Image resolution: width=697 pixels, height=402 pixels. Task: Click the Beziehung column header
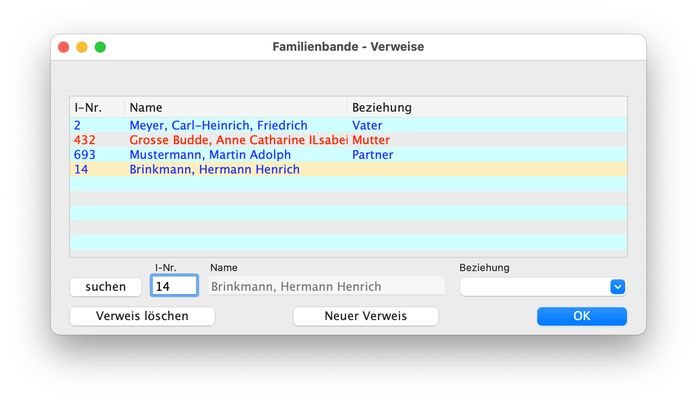tap(486, 107)
